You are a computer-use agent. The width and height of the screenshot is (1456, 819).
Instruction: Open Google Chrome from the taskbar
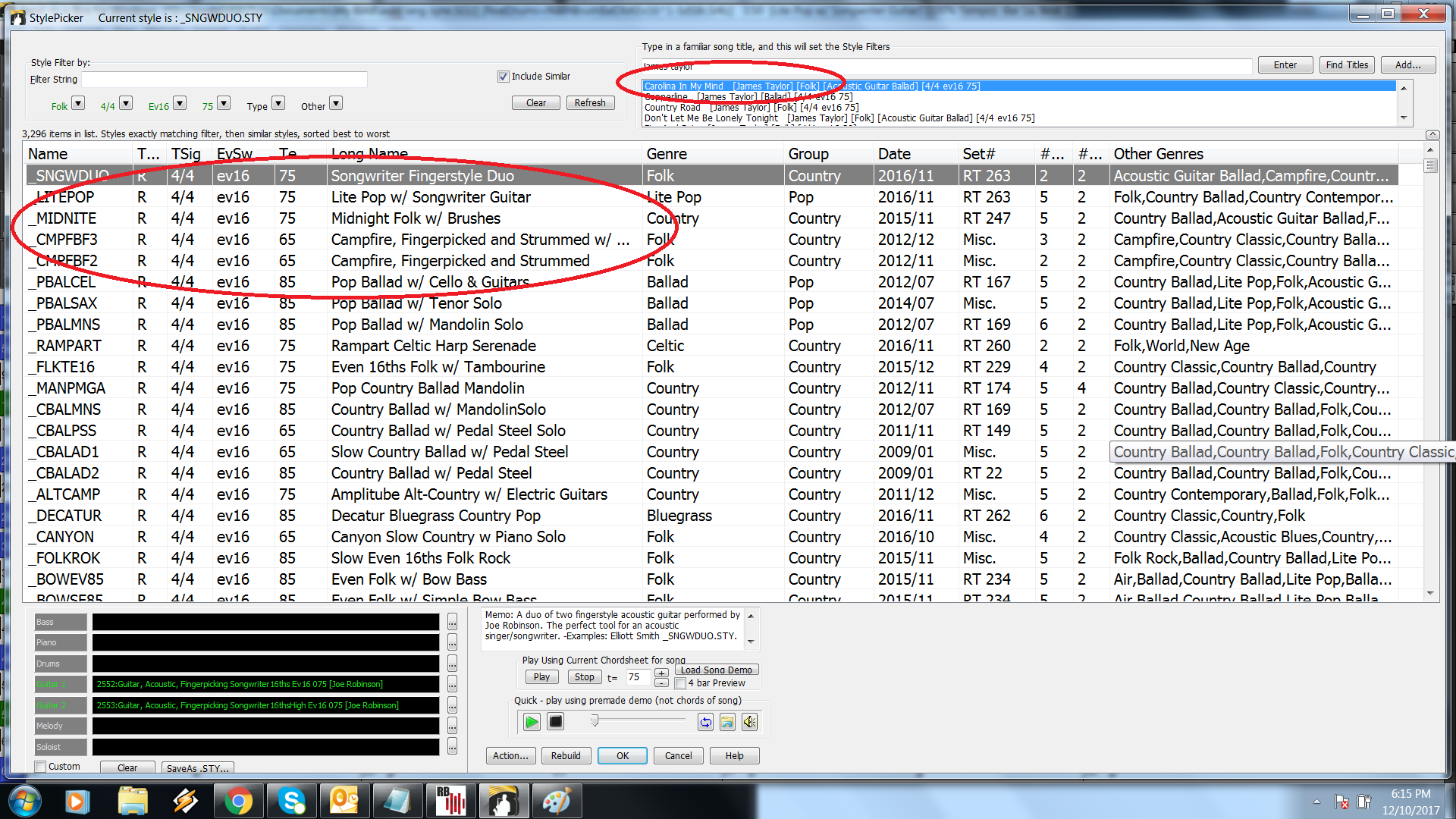coord(237,801)
